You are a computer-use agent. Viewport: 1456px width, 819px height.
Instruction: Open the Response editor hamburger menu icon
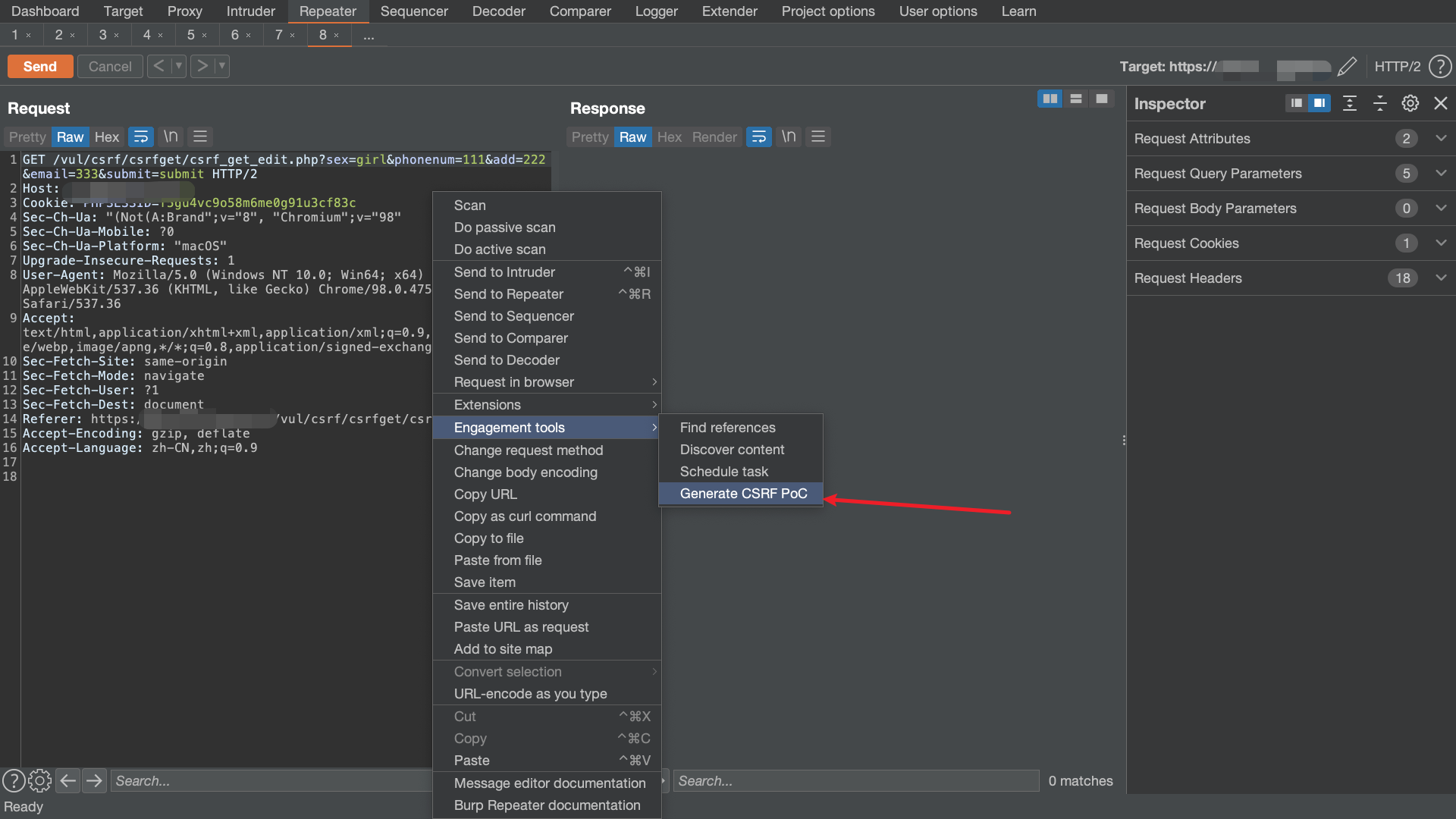pos(818,136)
